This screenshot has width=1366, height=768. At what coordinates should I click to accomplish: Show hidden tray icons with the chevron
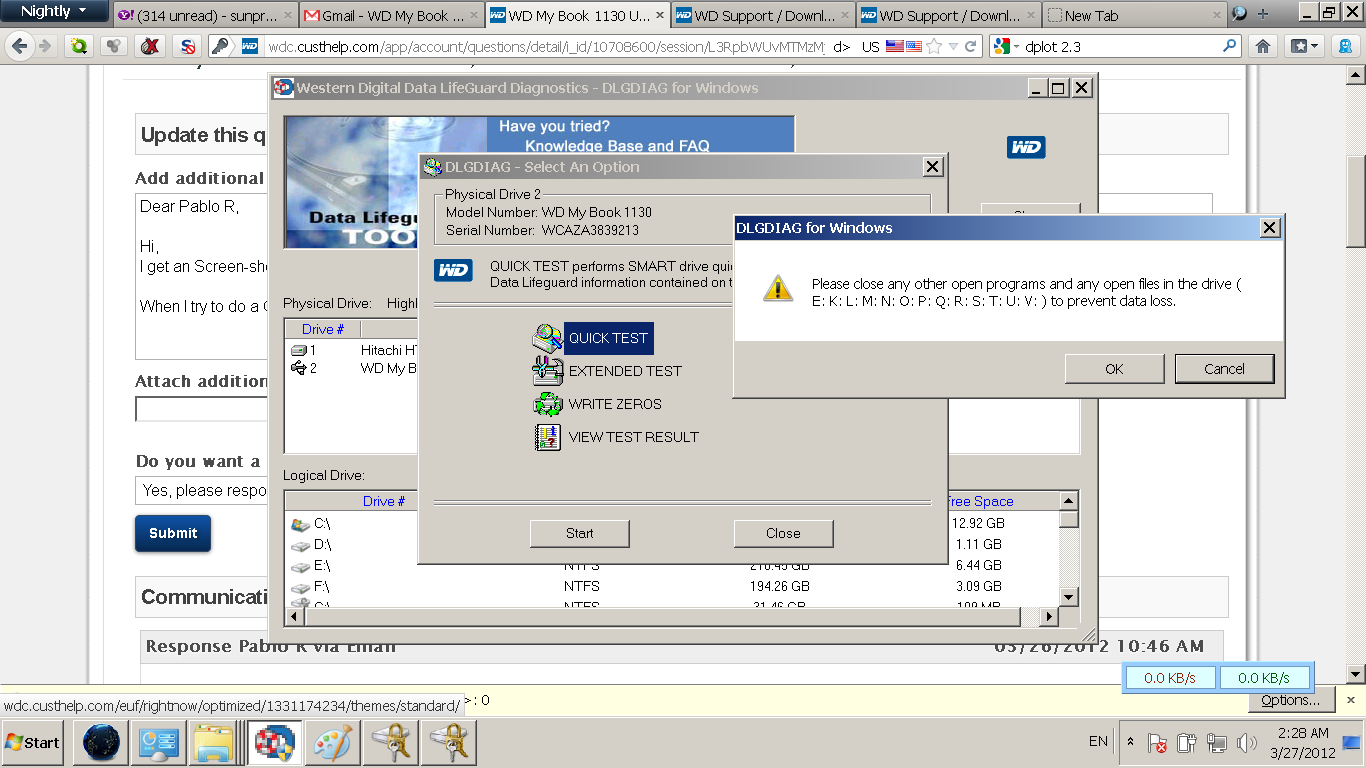[1130, 742]
